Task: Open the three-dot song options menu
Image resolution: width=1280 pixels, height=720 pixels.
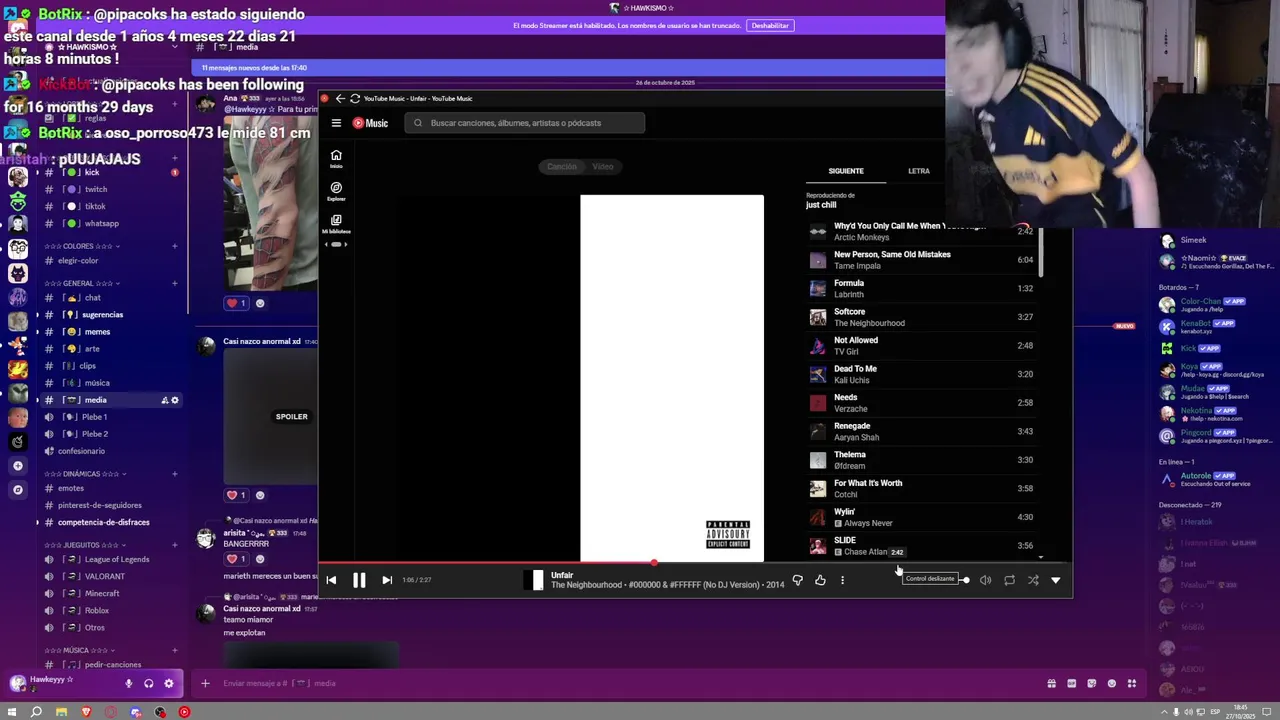Action: click(842, 580)
